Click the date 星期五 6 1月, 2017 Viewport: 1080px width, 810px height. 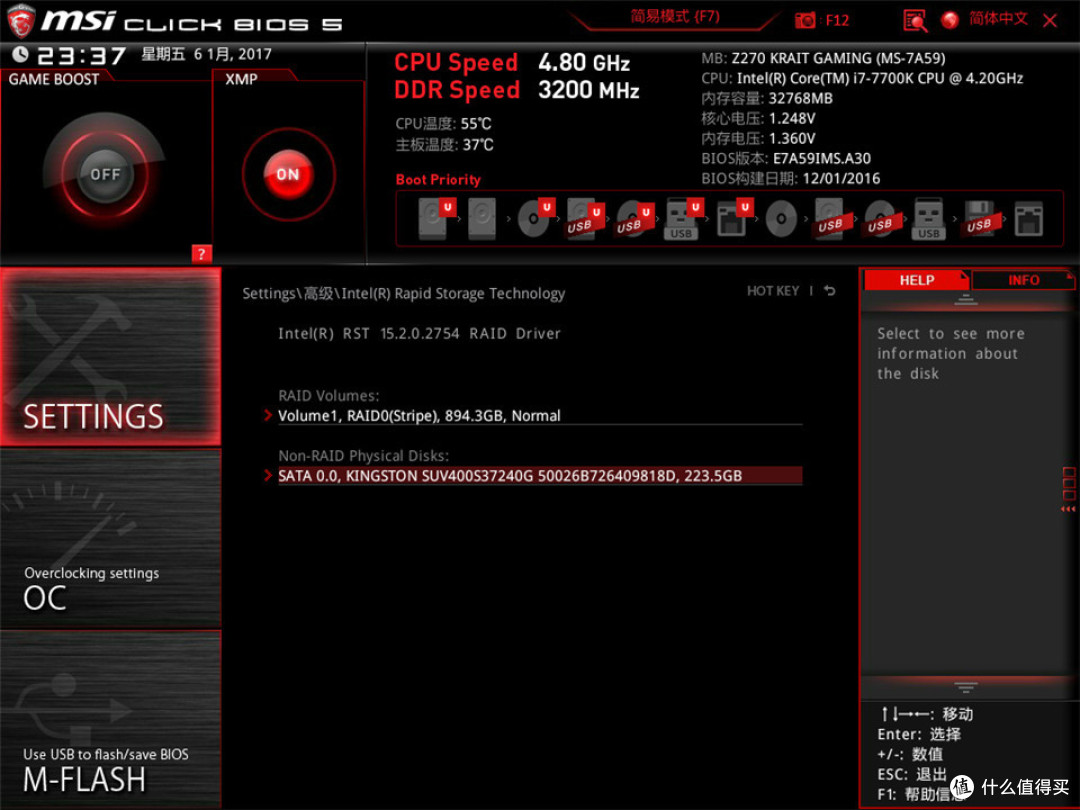click(207, 54)
